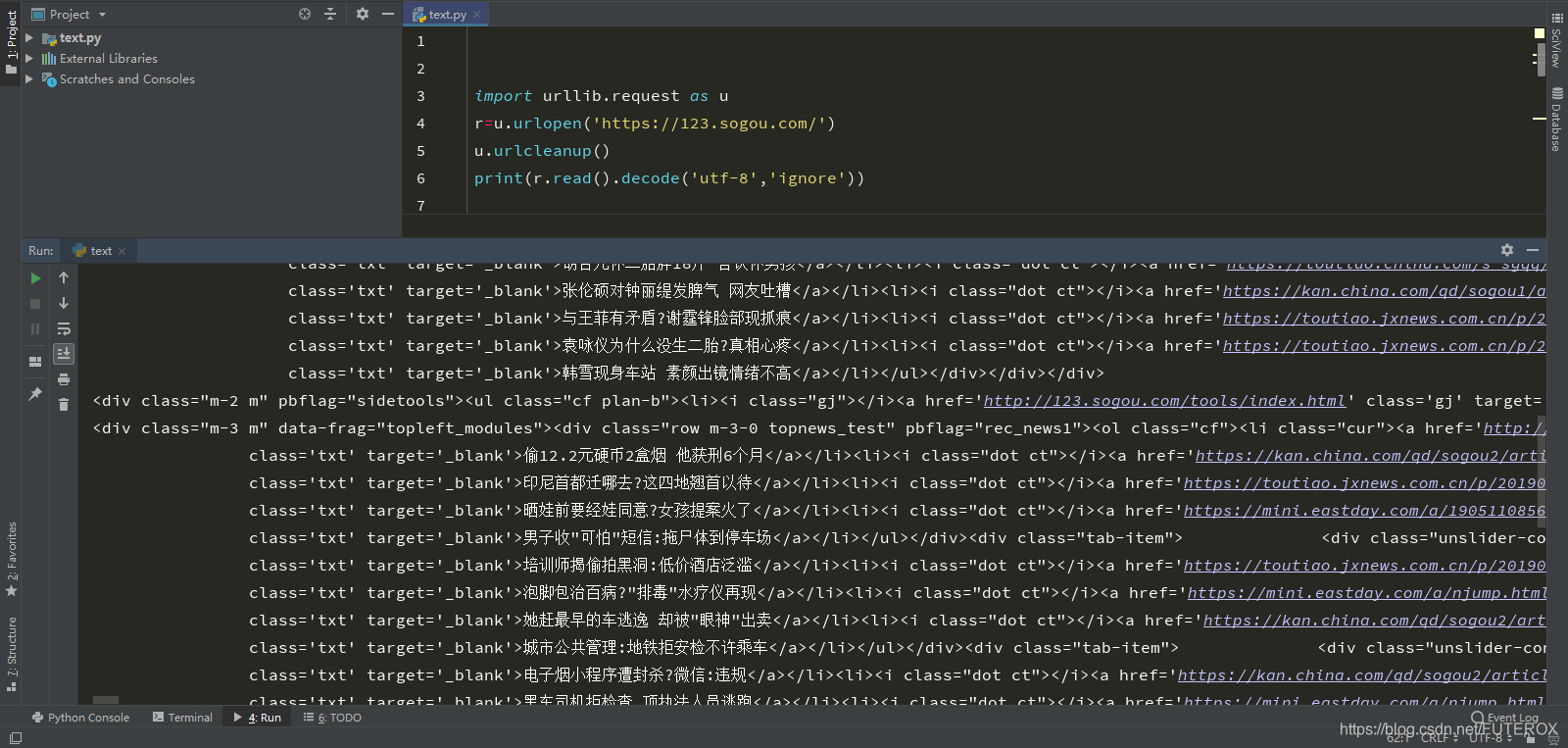Click the yellow inspection indicator square
The image size is (1568, 748).
point(1539,33)
